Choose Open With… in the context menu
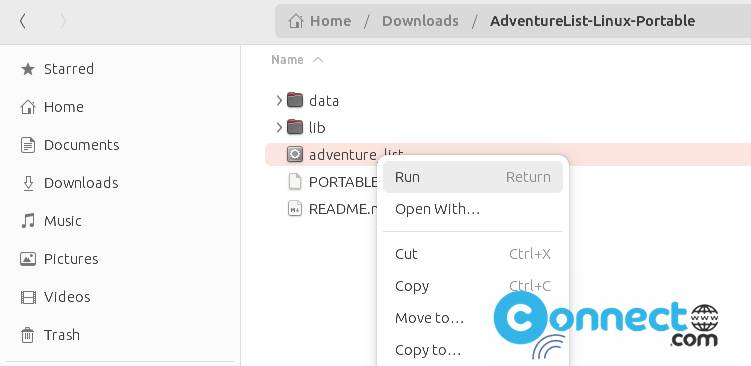751x366 pixels. coord(473,209)
